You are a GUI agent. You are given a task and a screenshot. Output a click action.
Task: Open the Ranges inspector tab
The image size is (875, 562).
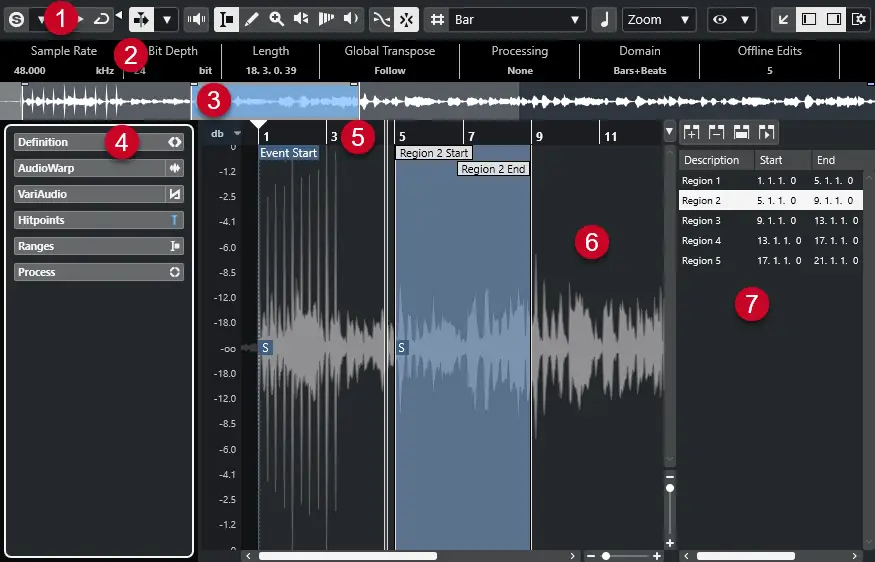click(x=99, y=246)
